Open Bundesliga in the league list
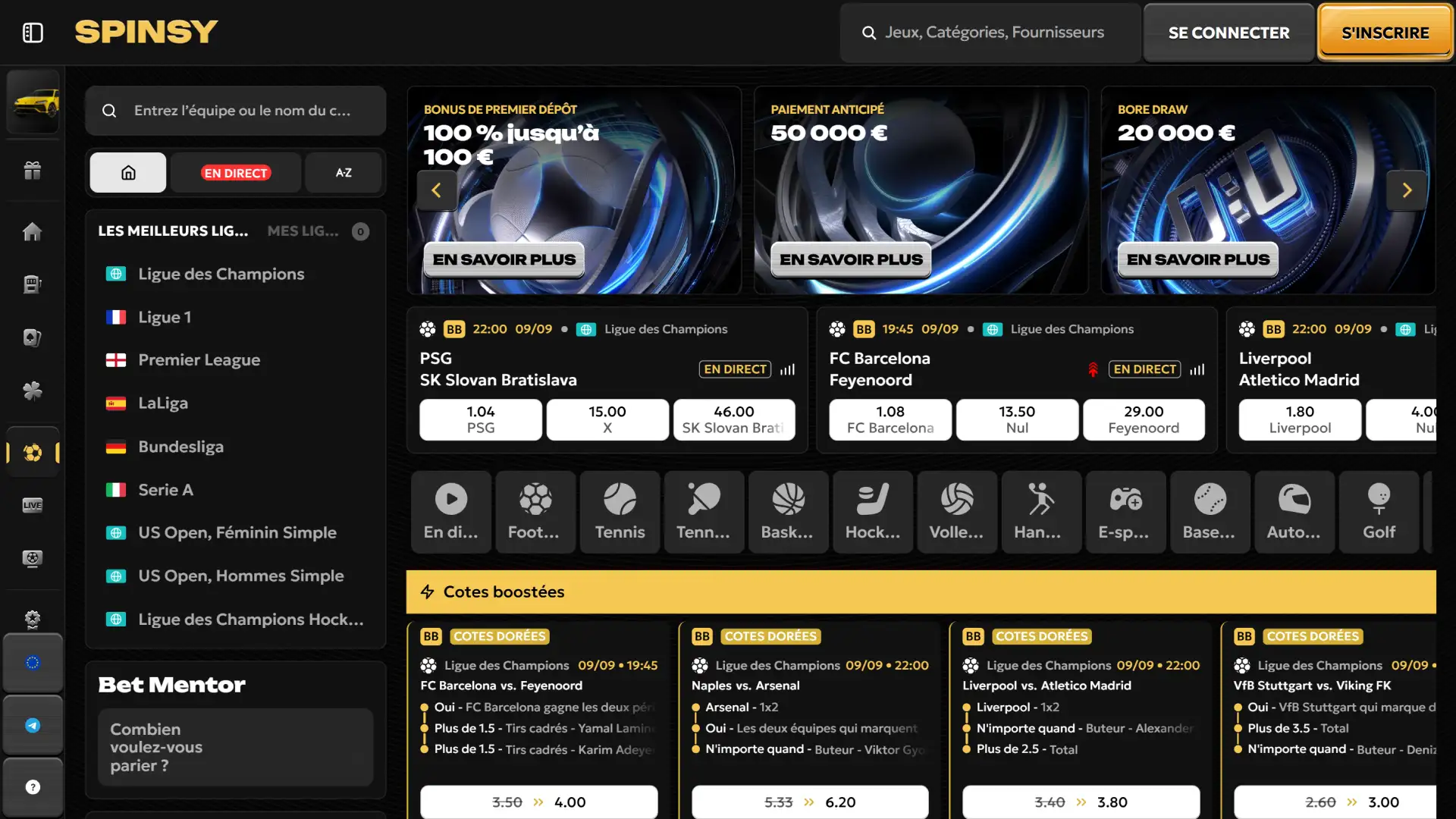Image resolution: width=1456 pixels, height=819 pixels. [x=236, y=447]
